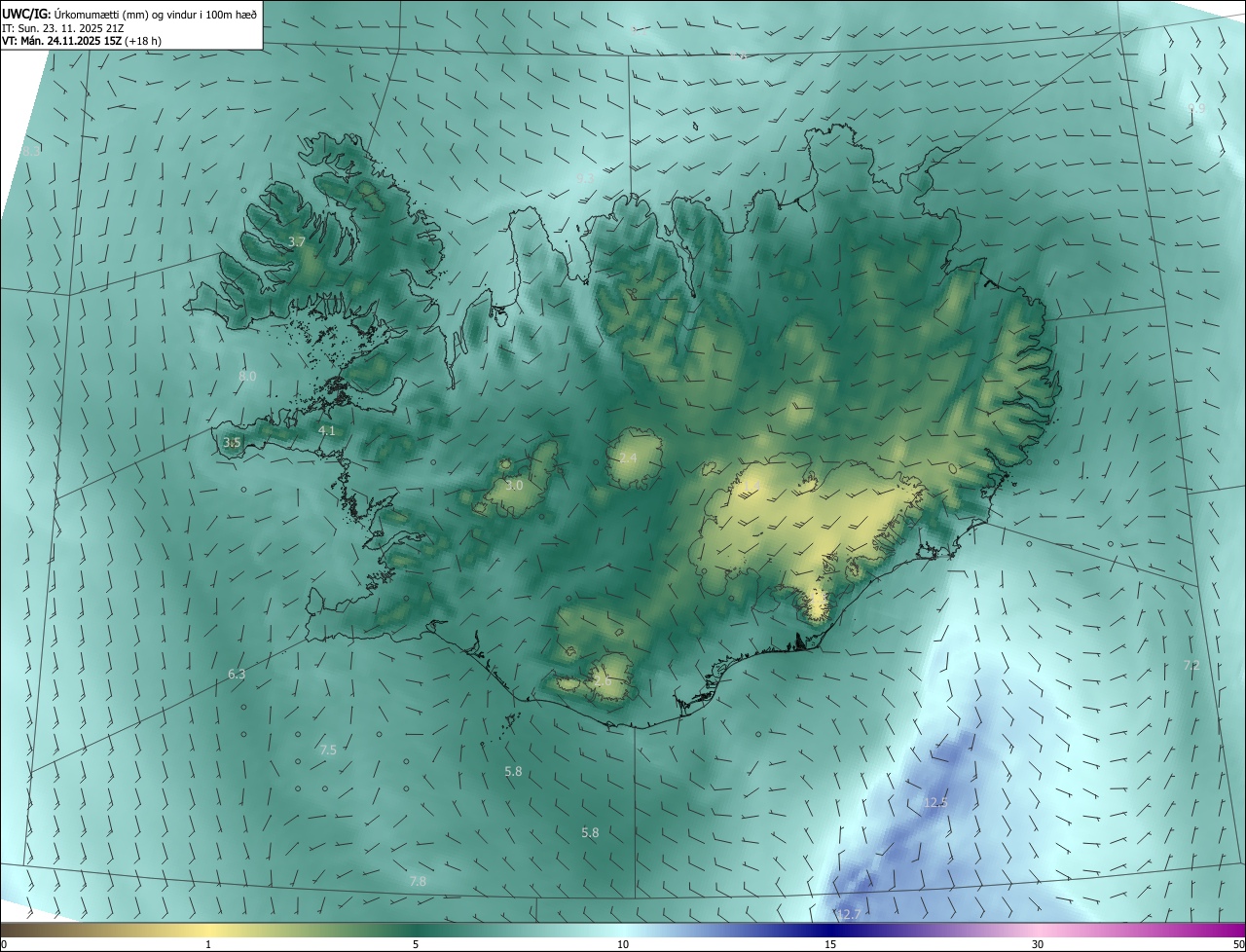The height and width of the screenshot is (952, 1246).
Task: Select the 15 tick on the color scale
Action: pos(830,944)
